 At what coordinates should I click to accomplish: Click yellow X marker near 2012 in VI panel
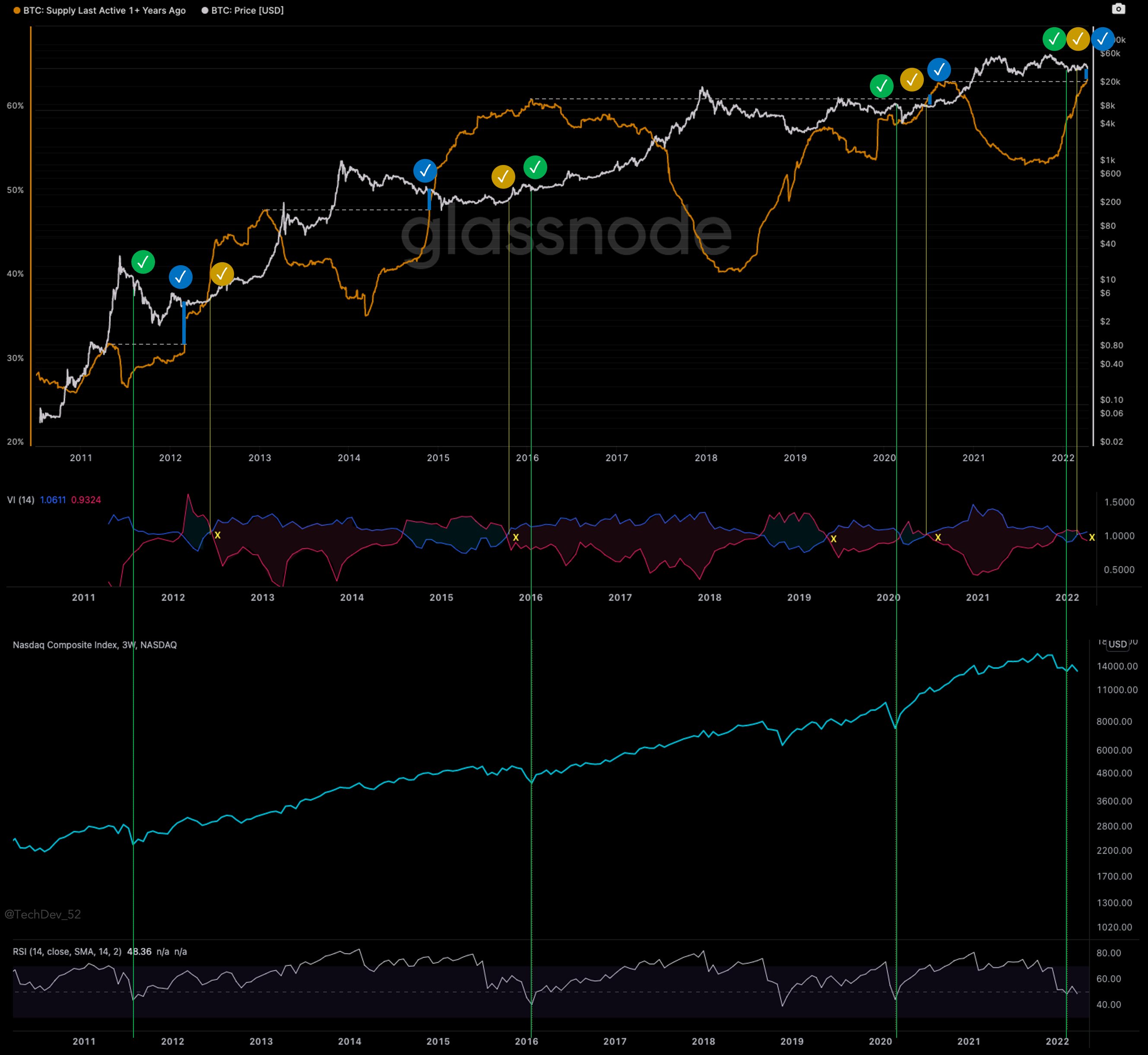point(217,535)
